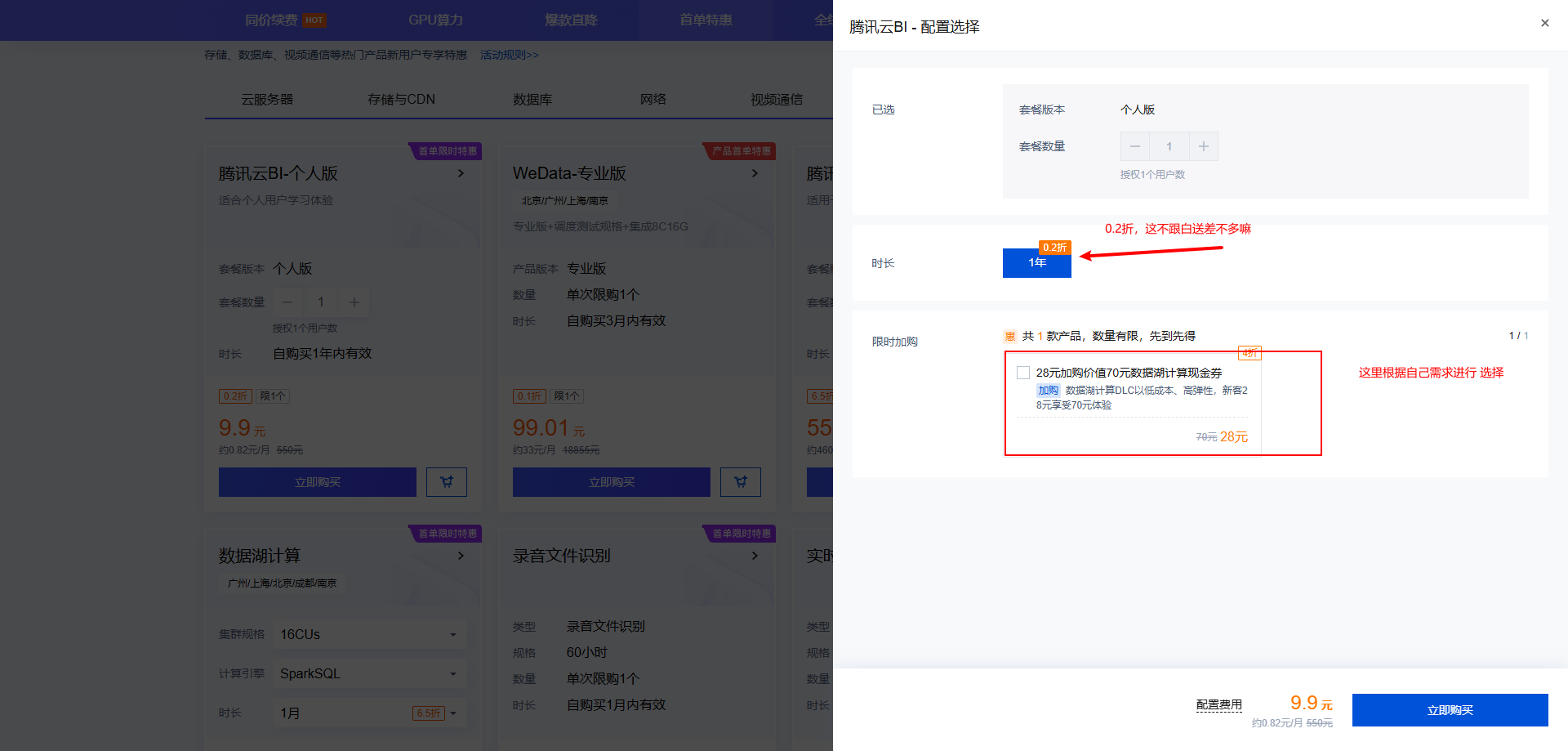Open the 爆款直降 tab
Viewport: 1568px width, 751px height.
571,20
